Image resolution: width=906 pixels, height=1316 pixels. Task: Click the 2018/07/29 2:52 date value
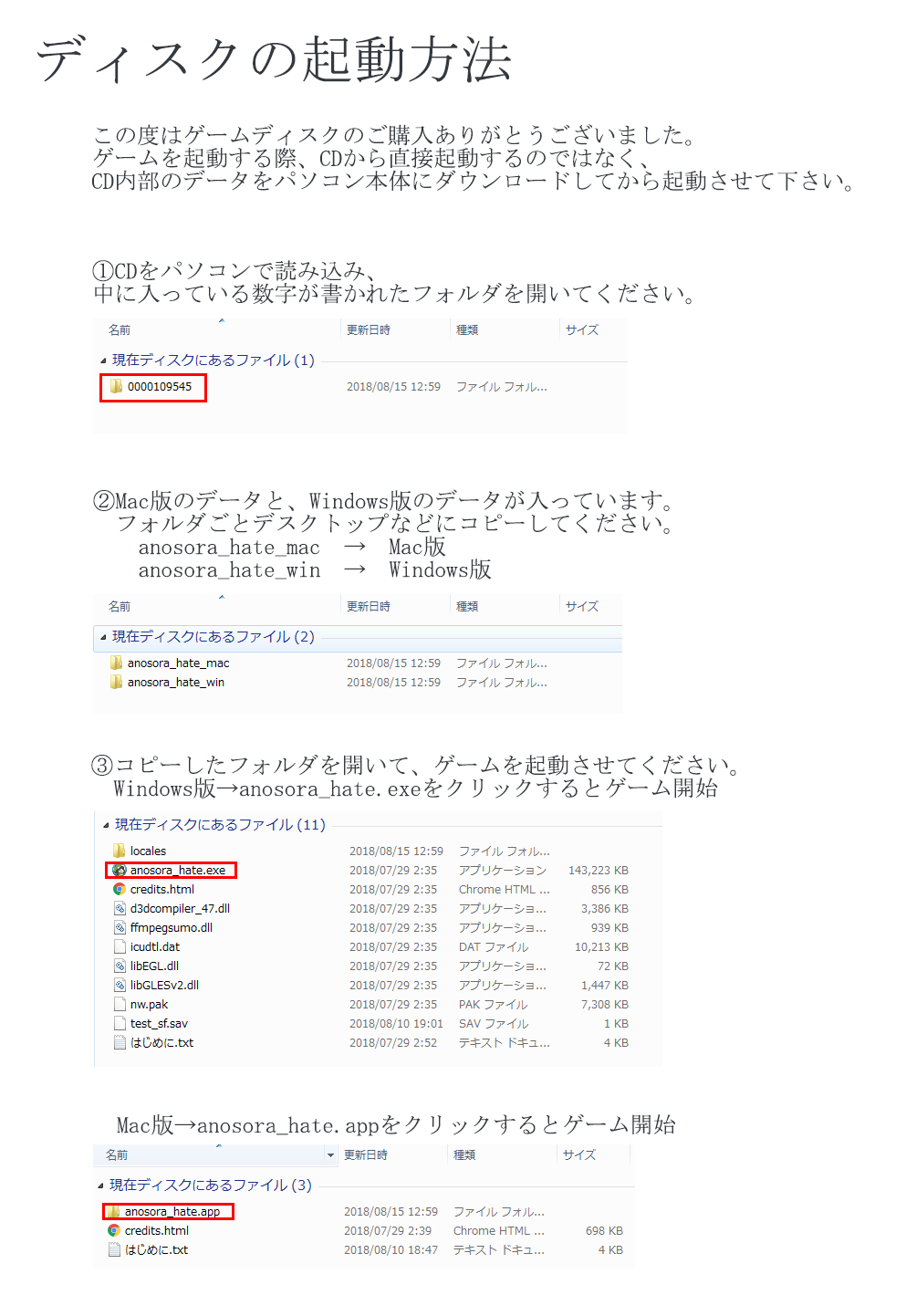coord(393,1043)
